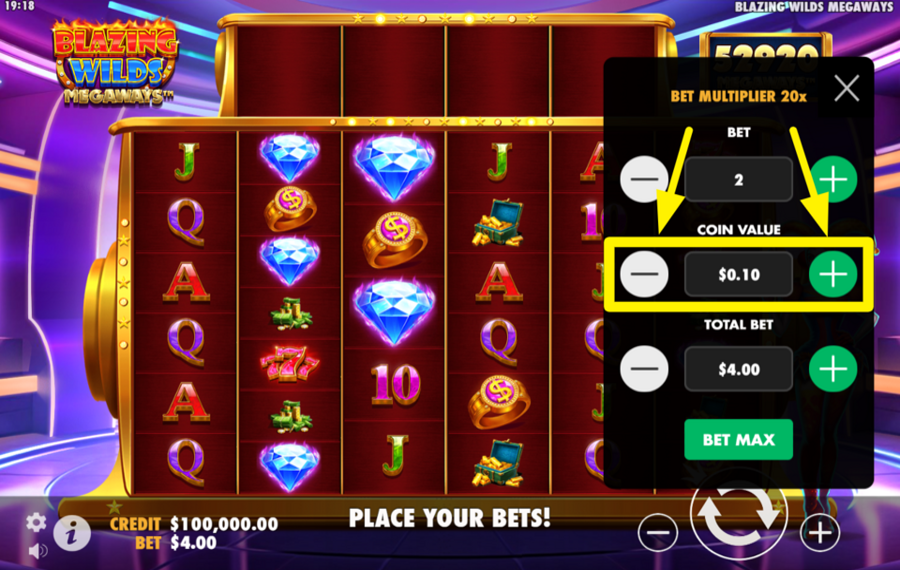Click the credit balance $100,000.00 text
Screen dimensions: 900x570
click(224, 524)
